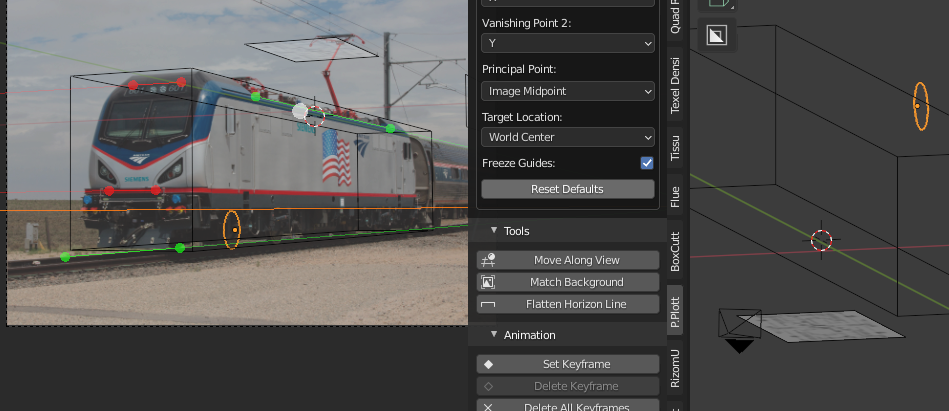The width and height of the screenshot is (949, 411).
Task: Uncheck the Freeze Guides checkbox
Action: pyautogui.click(x=647, y=163)
